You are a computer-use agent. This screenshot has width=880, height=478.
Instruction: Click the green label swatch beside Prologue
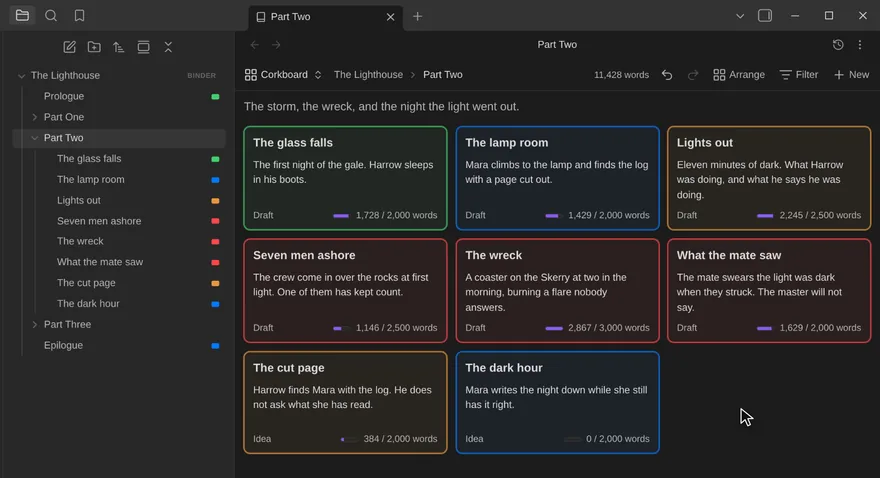(x=215, y=97)
